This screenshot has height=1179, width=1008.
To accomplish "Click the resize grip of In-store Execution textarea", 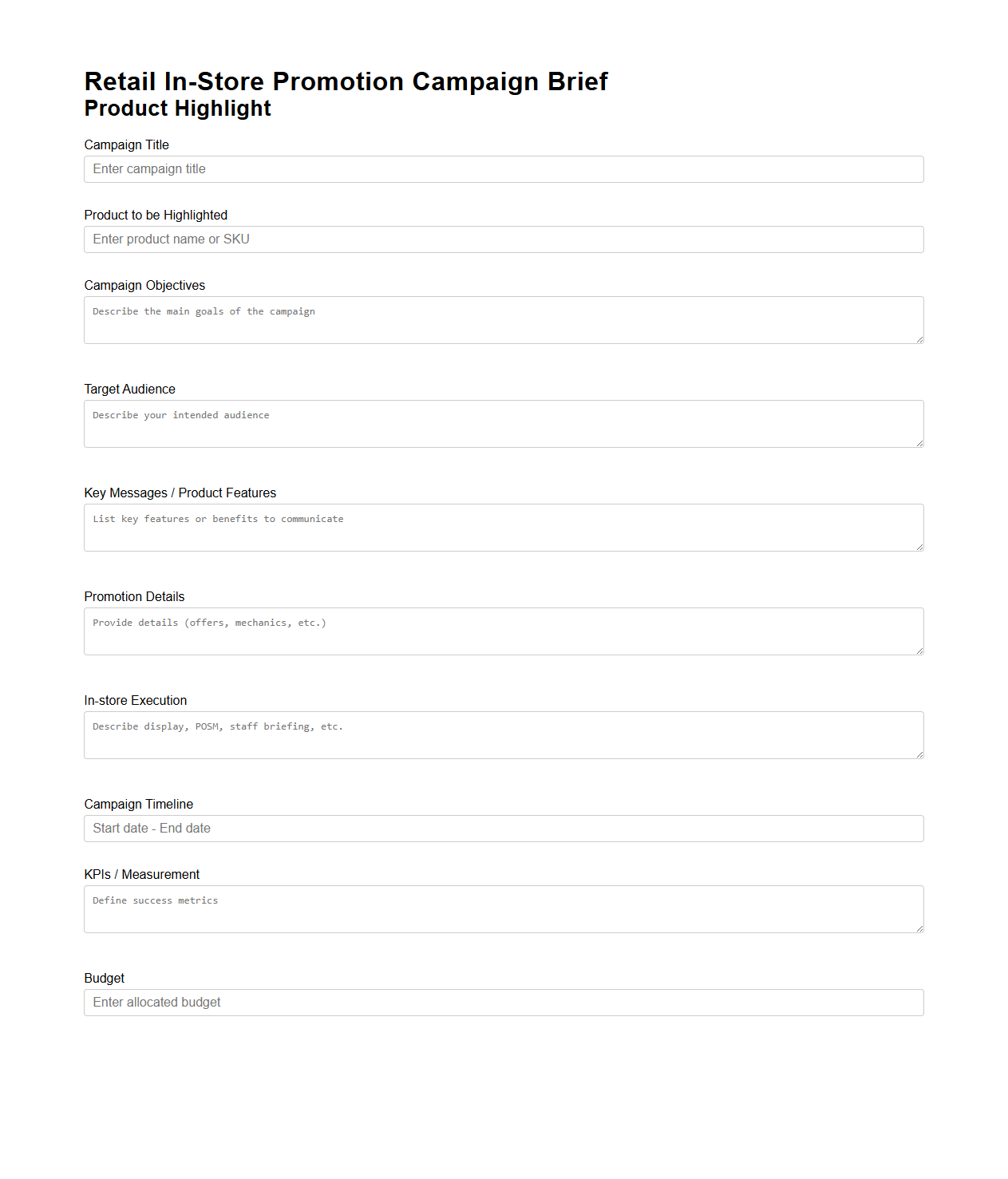I will [x=919, y=756].
